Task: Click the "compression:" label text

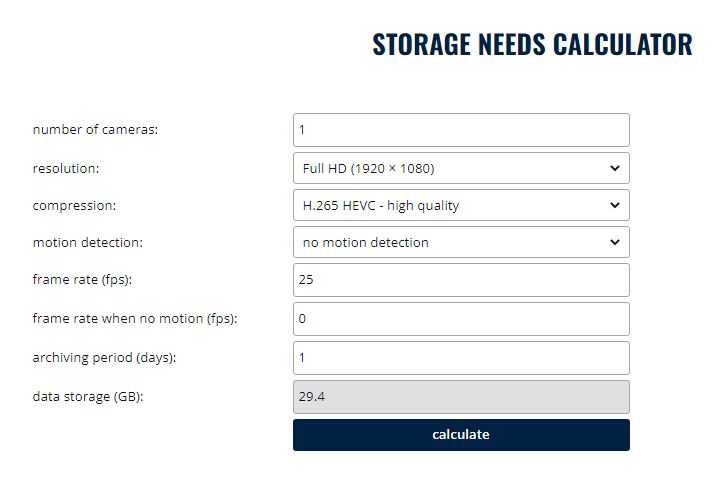Action: (74, 206)
